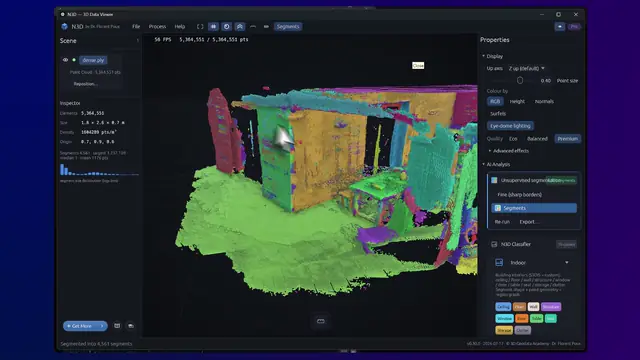This screenshot has width=640, height=360.
Task: Open the Up axis dropdown
Action: click(527, 68)
